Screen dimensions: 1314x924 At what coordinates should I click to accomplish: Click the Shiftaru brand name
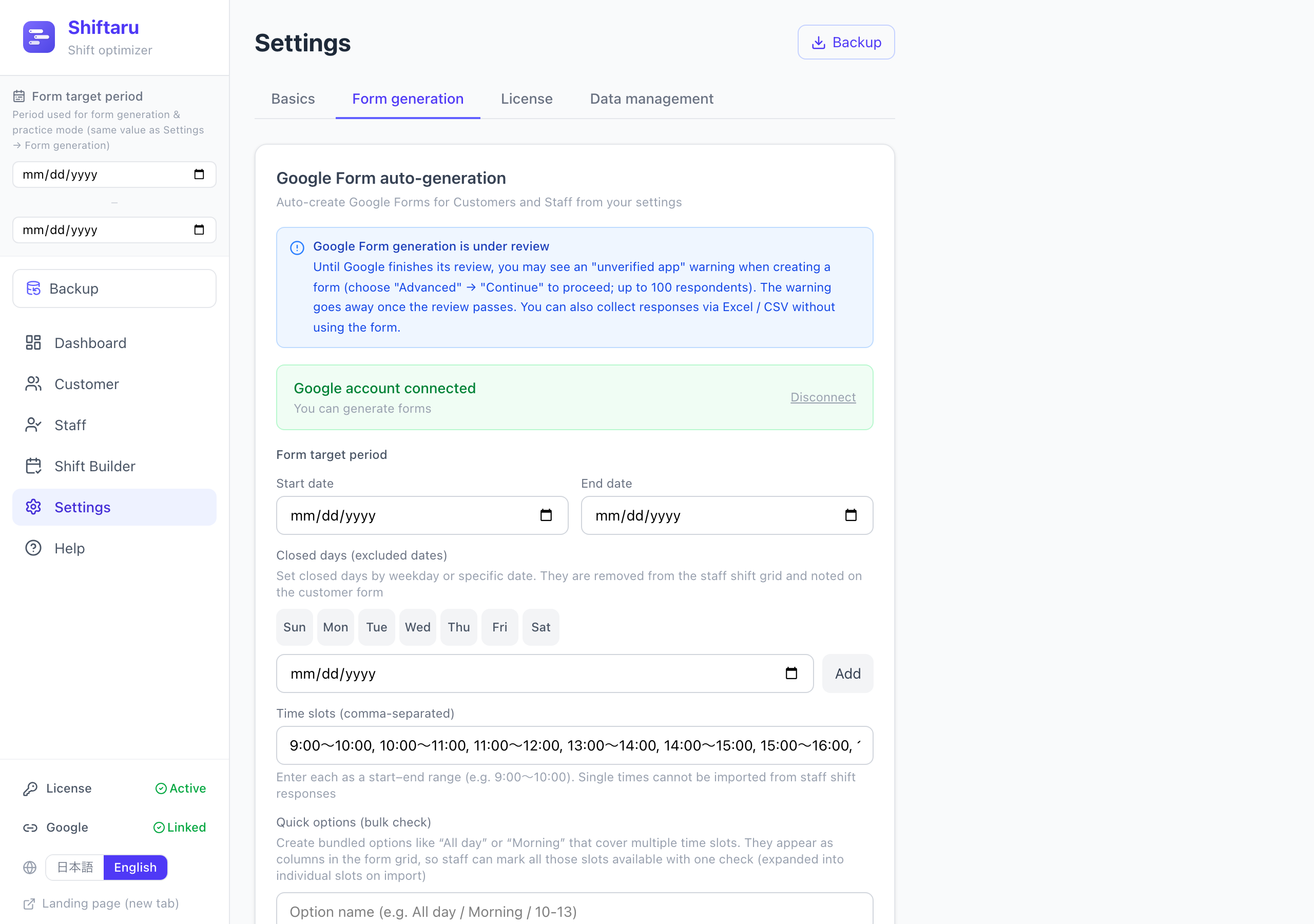[104, 28]
